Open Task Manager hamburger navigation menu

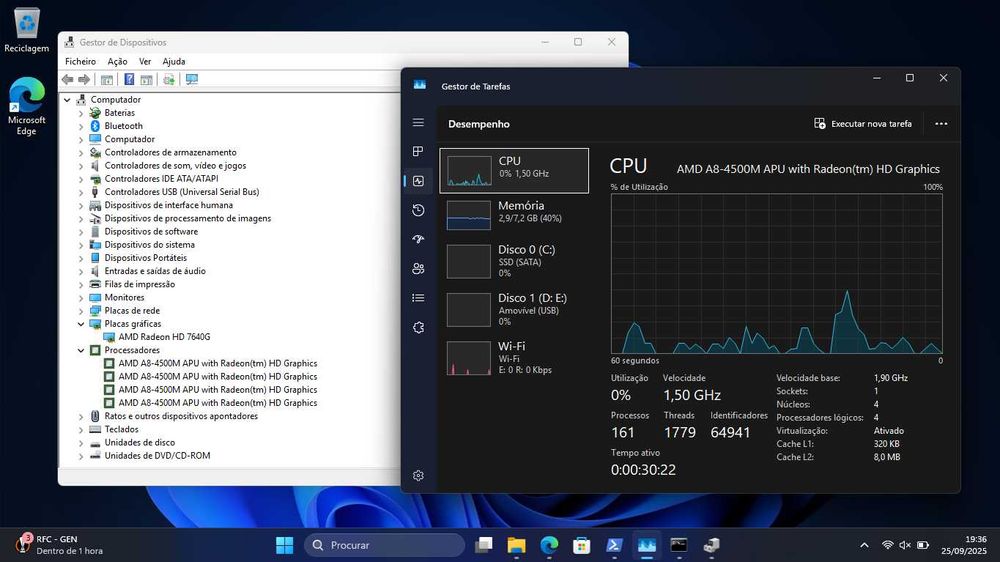pos(418,122)
